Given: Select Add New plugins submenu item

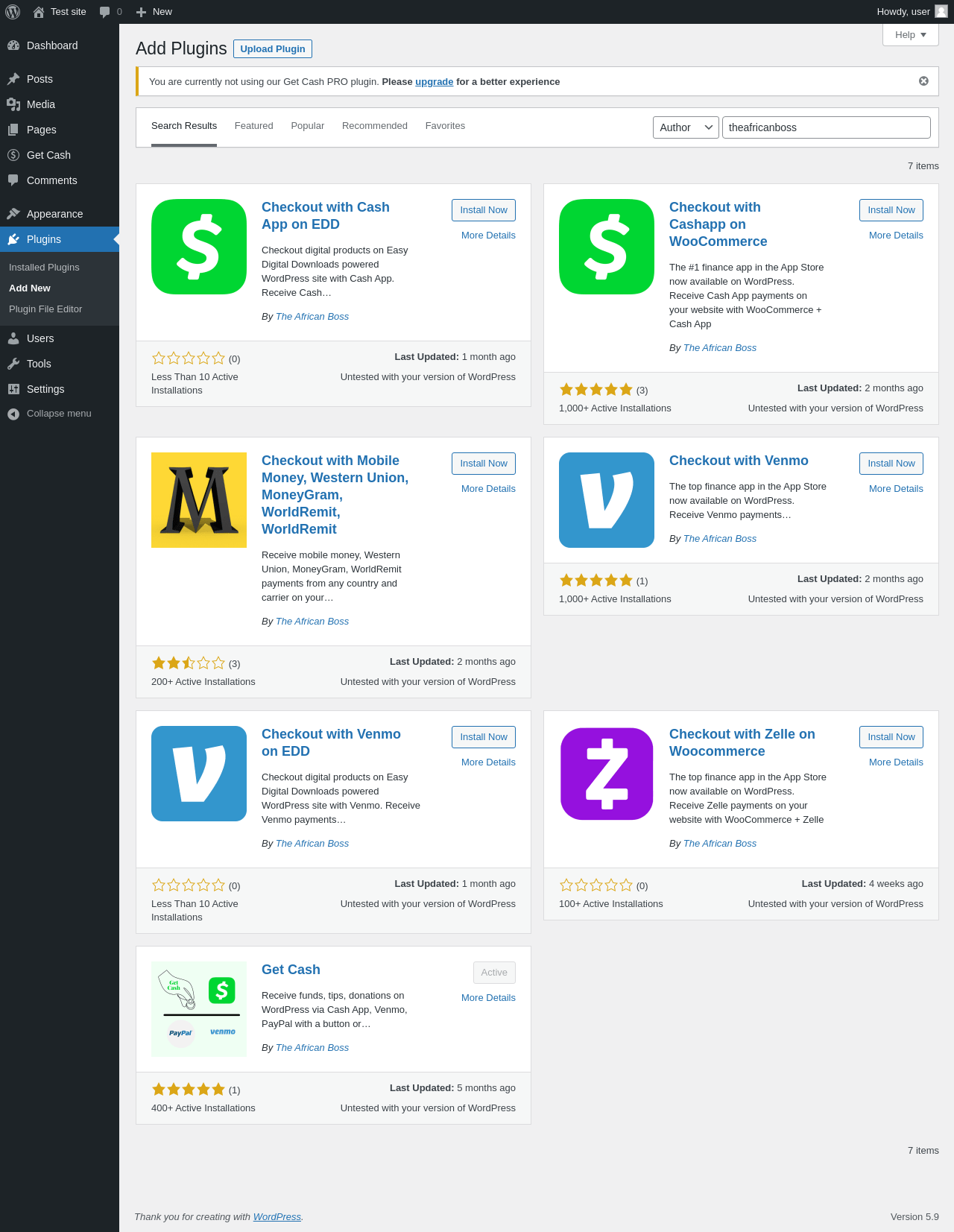Looking at the screenshot, I should tap(60, 288).
